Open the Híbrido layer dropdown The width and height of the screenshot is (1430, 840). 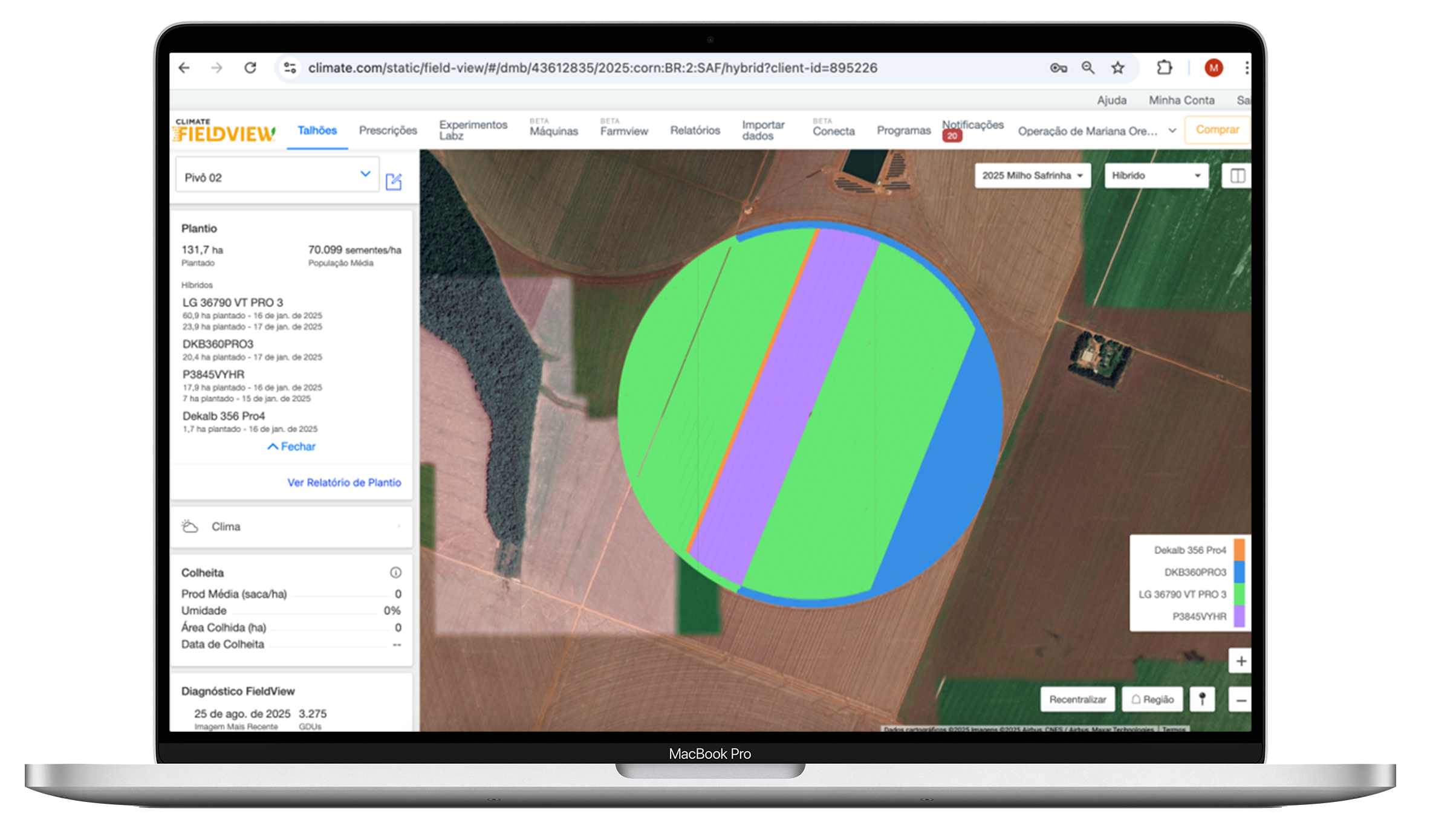tap(1155, 176)
